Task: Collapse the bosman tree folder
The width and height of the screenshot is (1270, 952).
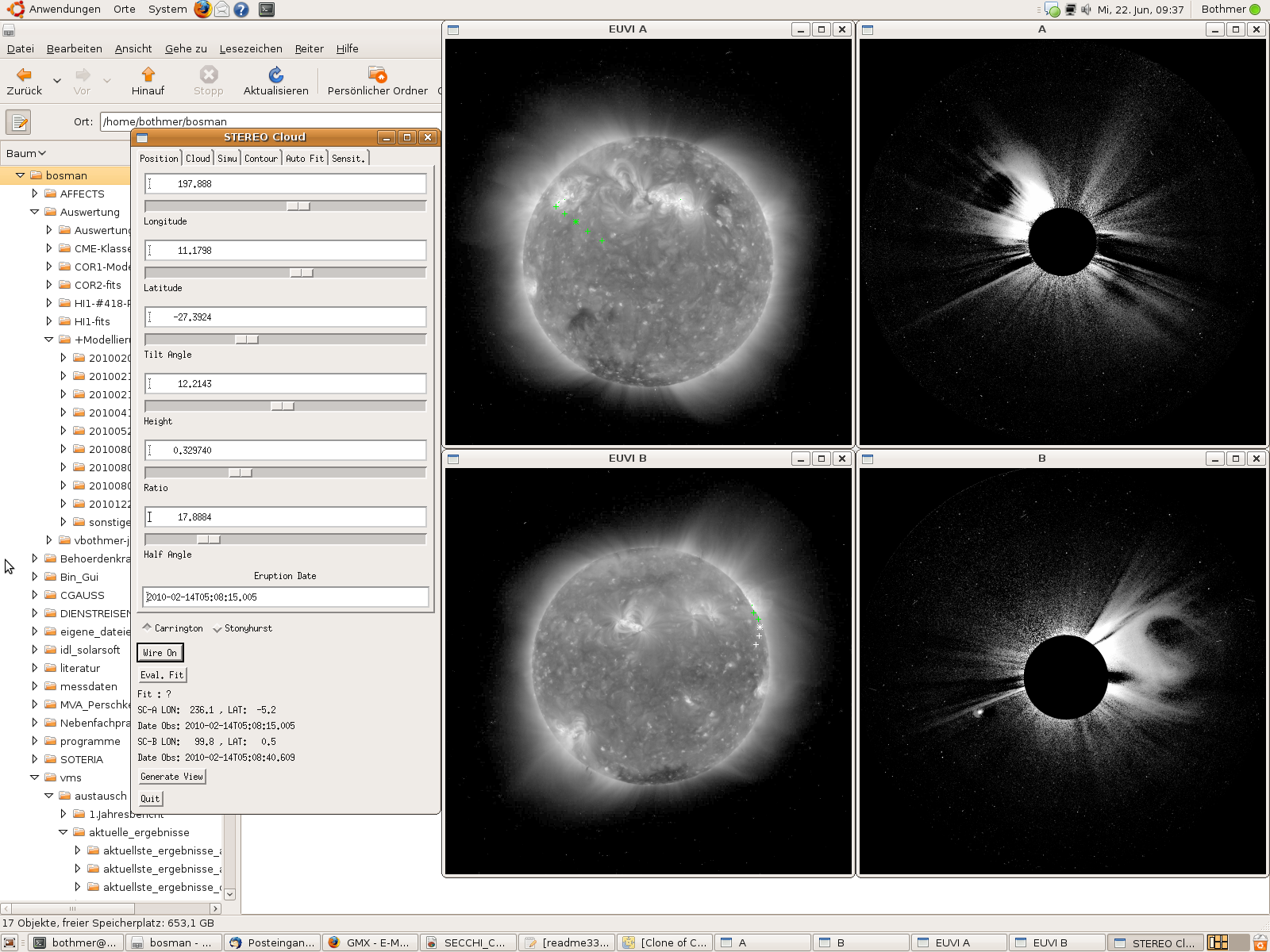Action: pyautogui.click(x=20, y=175)
